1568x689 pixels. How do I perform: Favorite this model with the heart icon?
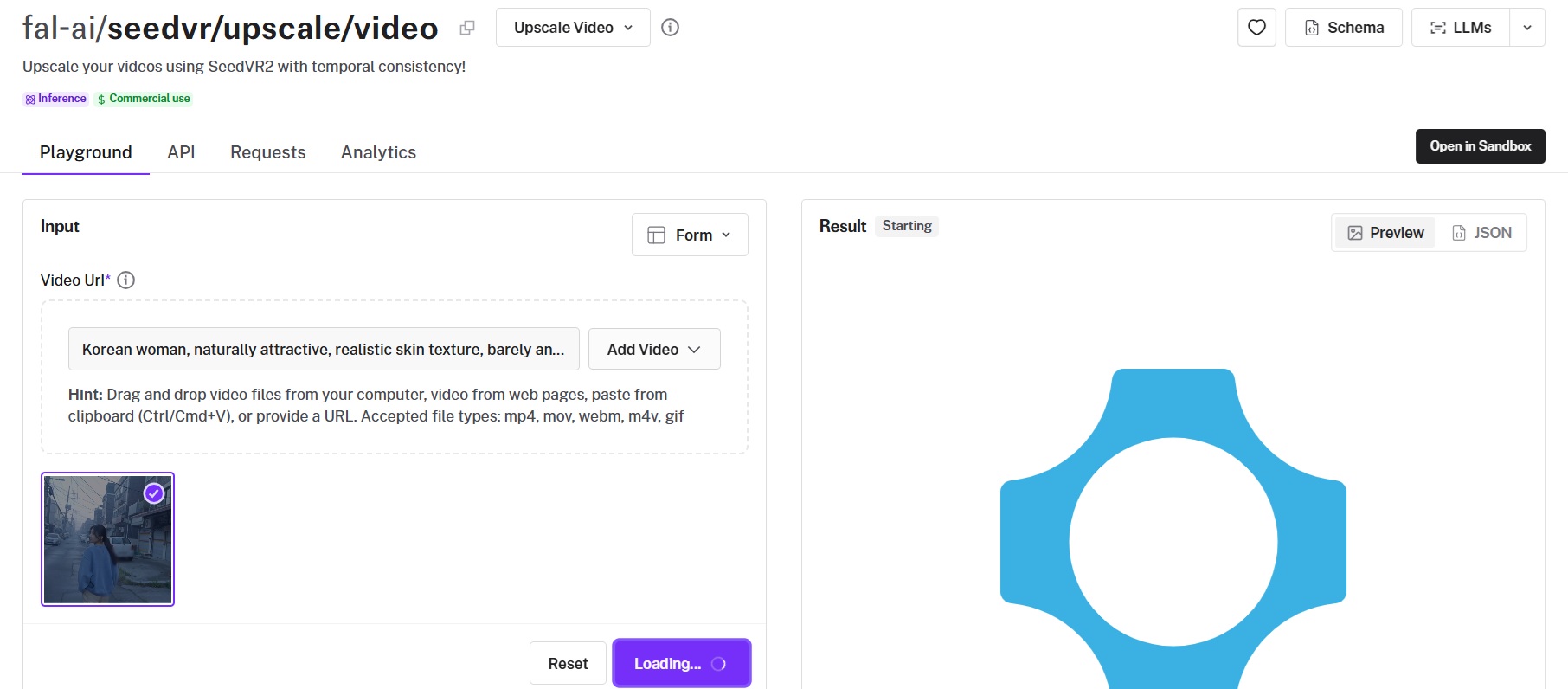click(1256, 28)
